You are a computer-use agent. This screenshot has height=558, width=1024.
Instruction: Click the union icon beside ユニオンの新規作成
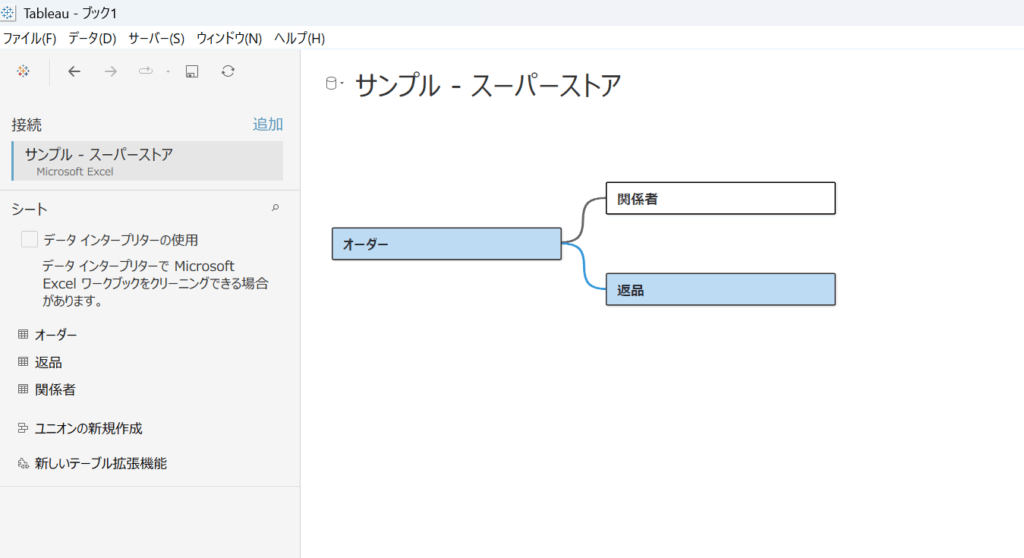[x=23, y=428]
